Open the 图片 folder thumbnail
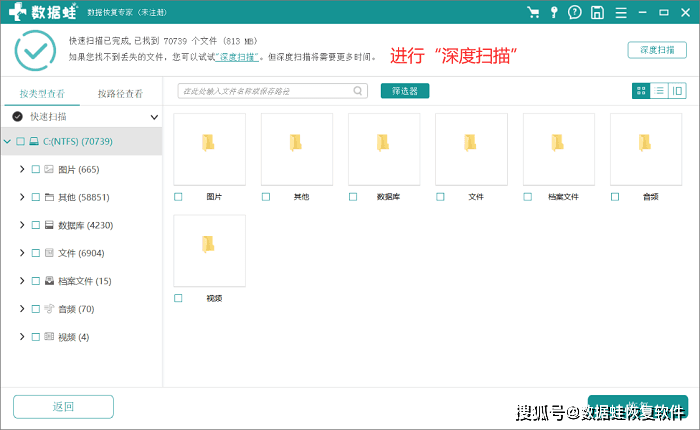The image size is (700, 430). coord(209,149)
